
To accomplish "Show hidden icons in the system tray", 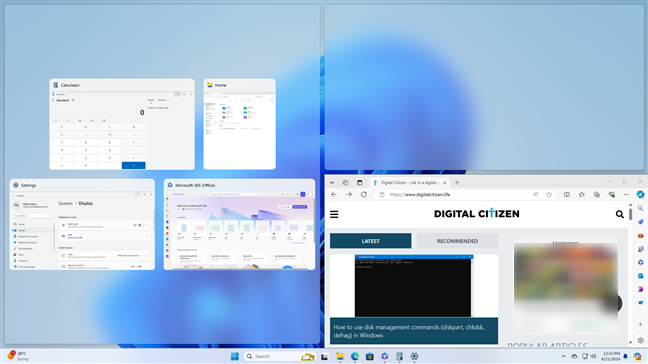I will tap(563, 356).
